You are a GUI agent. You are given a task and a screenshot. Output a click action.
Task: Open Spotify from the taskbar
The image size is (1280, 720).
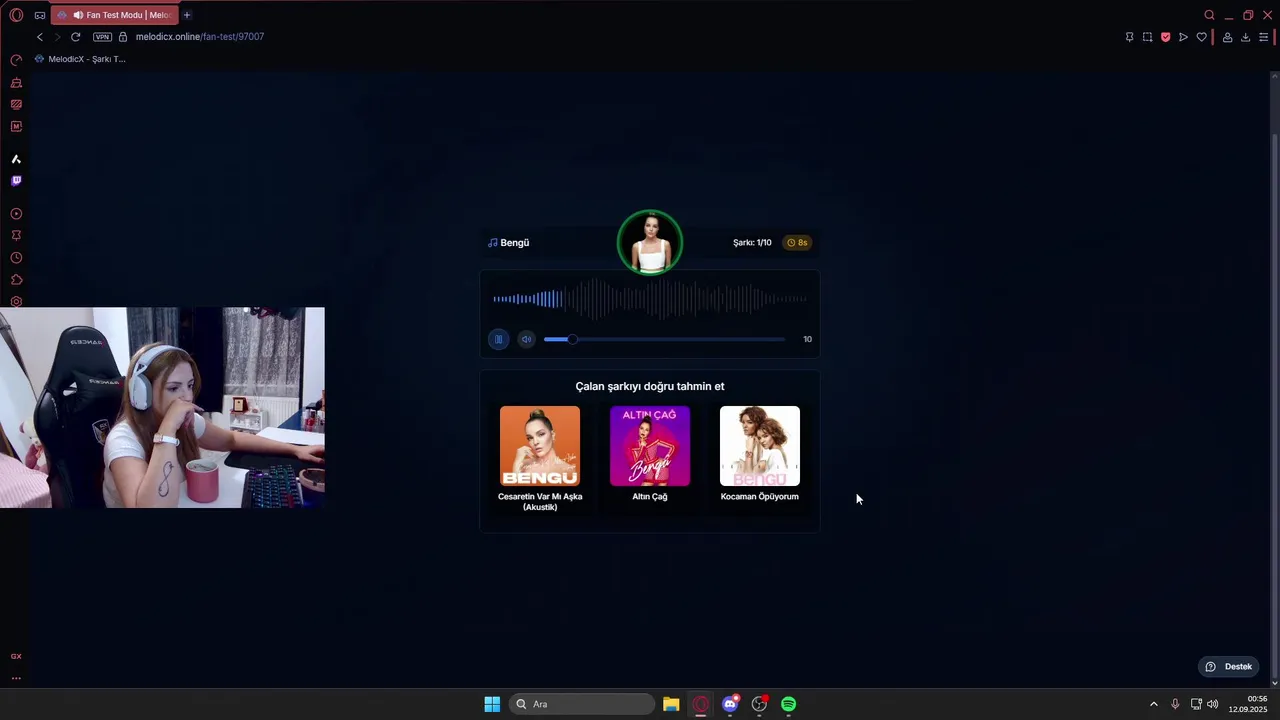[789, 704]
